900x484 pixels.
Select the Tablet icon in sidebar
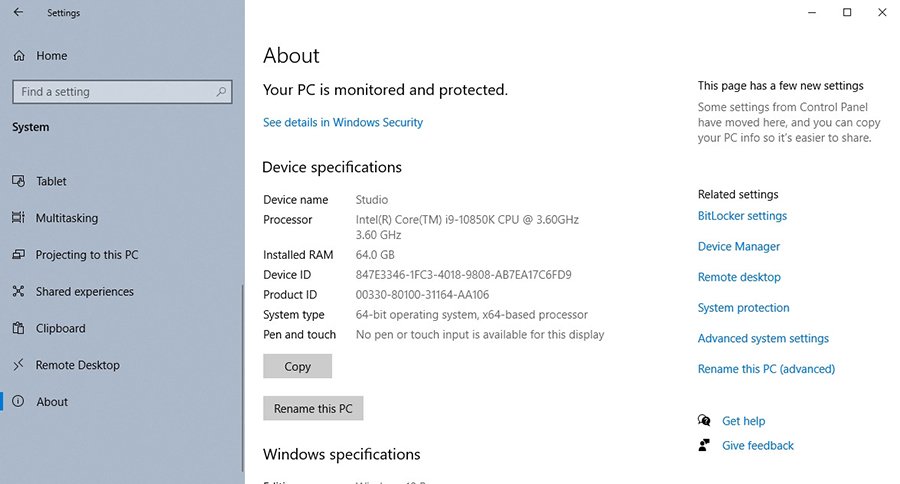18,181
